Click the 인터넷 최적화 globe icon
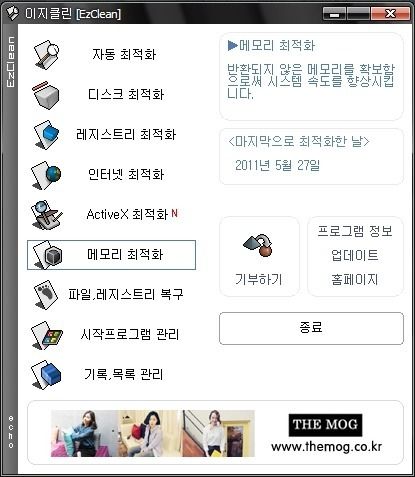 tap(46, 175)
